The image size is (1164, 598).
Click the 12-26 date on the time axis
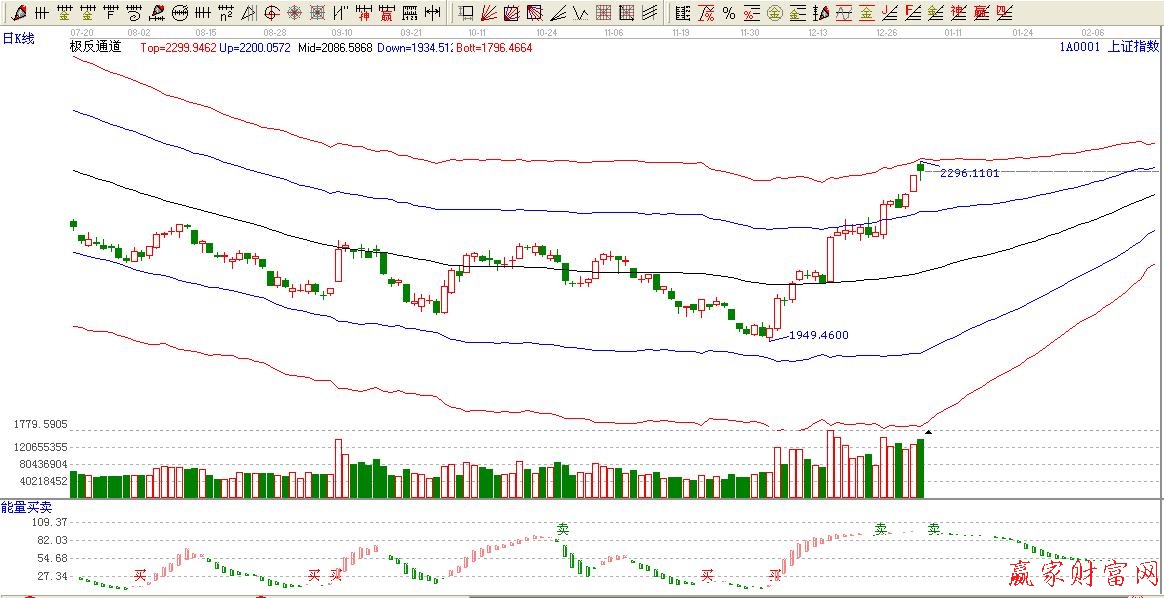click(x=886, y=32)
